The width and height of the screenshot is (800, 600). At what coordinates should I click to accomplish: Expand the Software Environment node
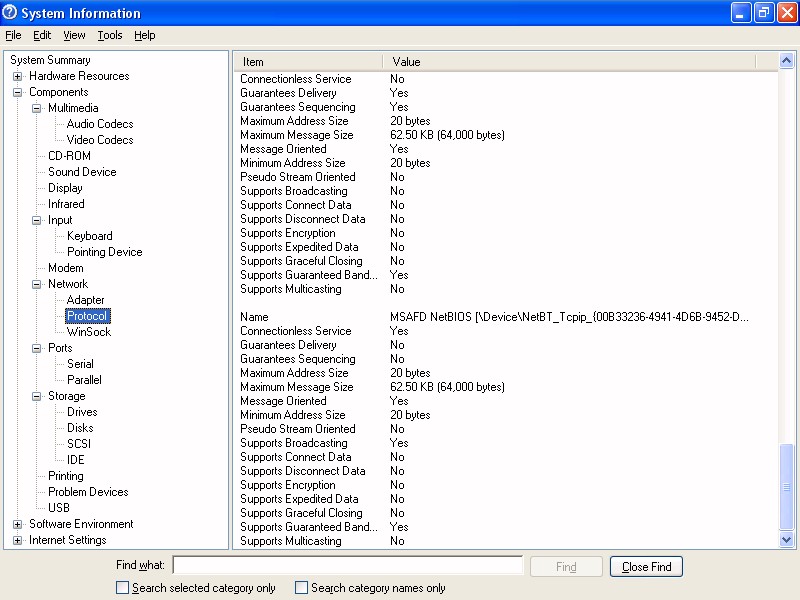18,524
